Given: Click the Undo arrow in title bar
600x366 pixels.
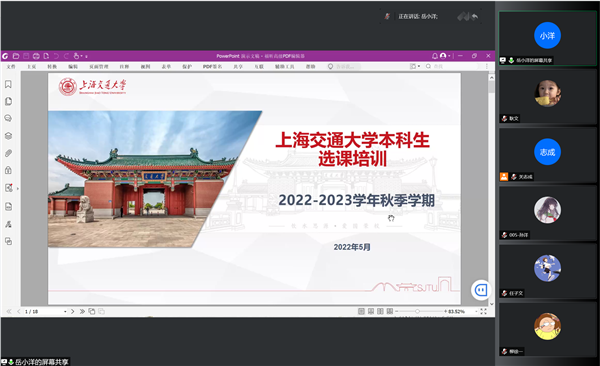Looking at the screenshot, I should click(x=56, y=56).
